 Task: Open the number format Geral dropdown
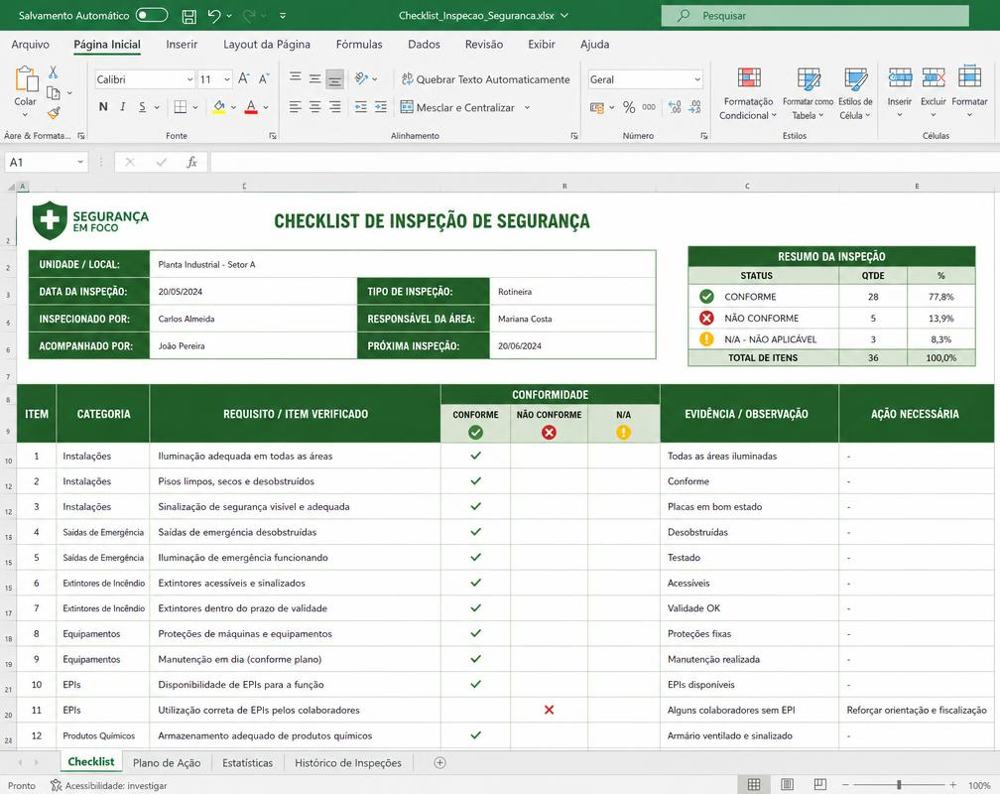(x=697, y=80)
